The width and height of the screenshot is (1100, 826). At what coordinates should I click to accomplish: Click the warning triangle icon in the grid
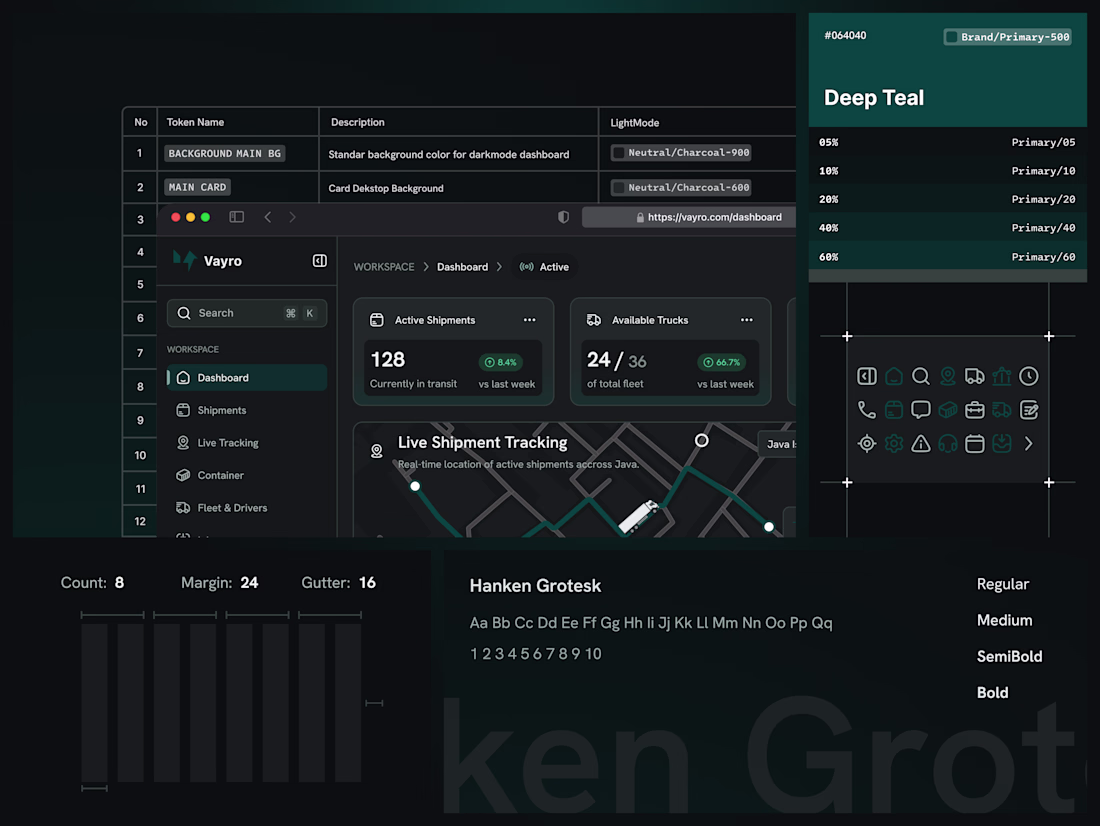[x=920, y=444]
